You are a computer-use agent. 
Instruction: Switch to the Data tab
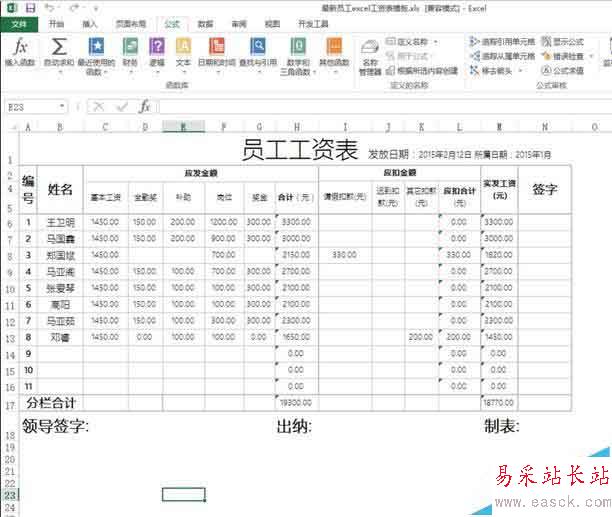(205, 24)
